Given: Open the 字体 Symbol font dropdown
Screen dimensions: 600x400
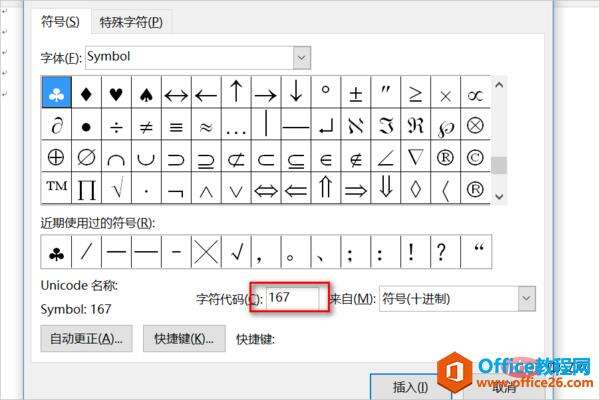Looking at the screenshot, I should pos(302,58).
